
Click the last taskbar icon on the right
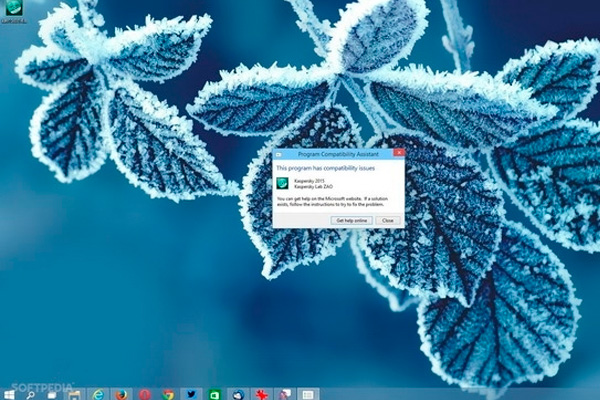pos(285,394)
